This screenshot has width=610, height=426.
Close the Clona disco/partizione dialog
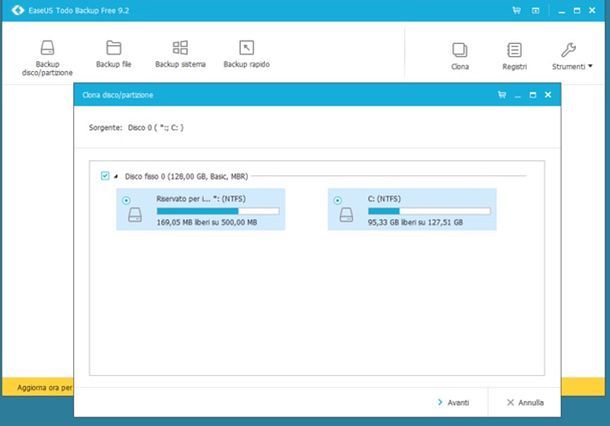point(548,95)
